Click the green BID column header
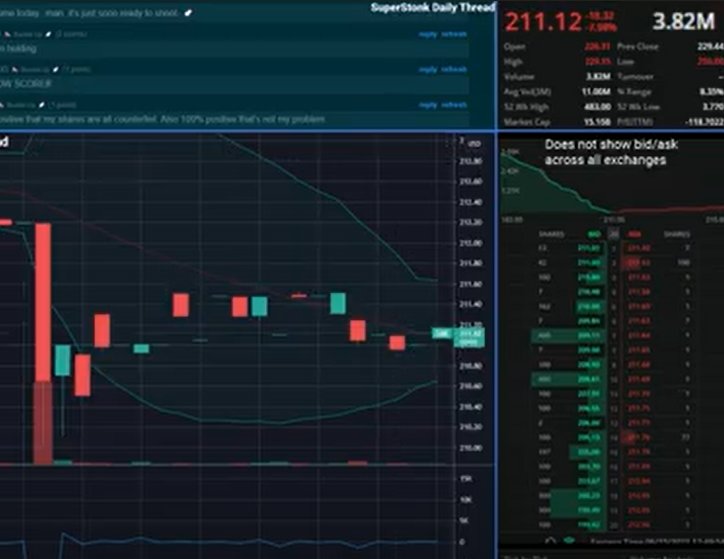The height and width of the screenshot is (559, 724). point(594,234)
